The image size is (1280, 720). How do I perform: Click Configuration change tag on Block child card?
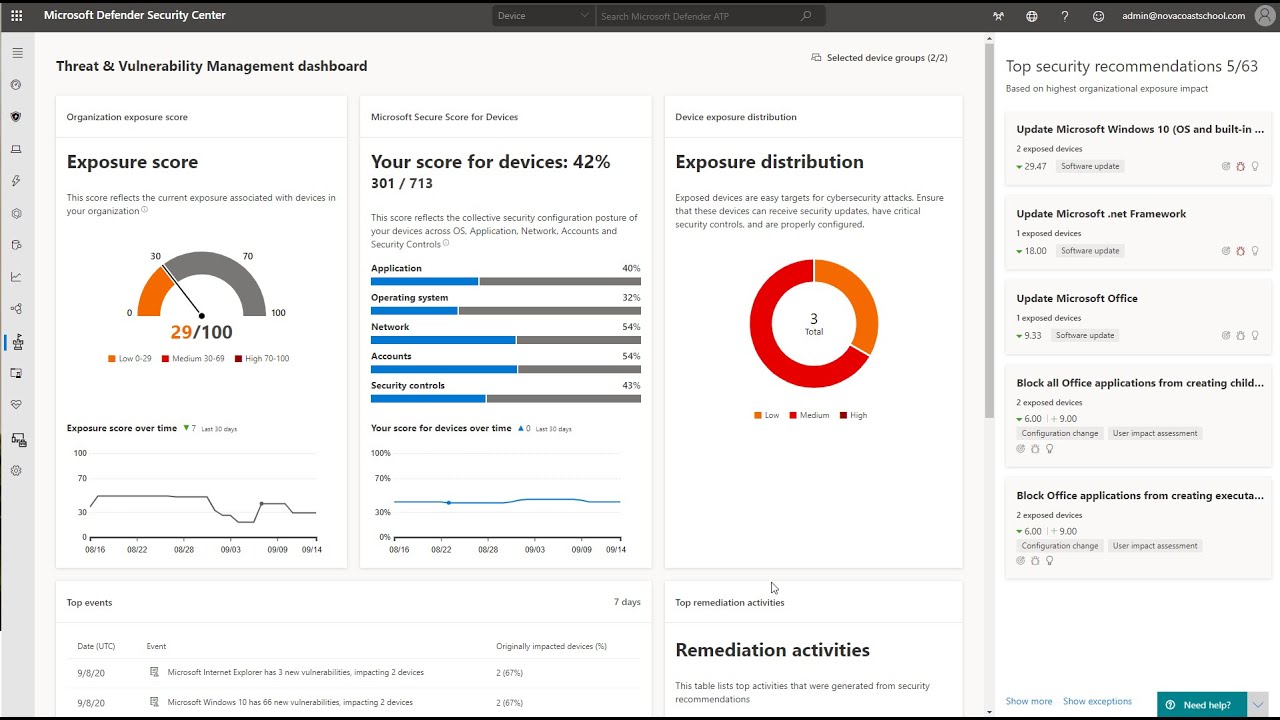1060,434
